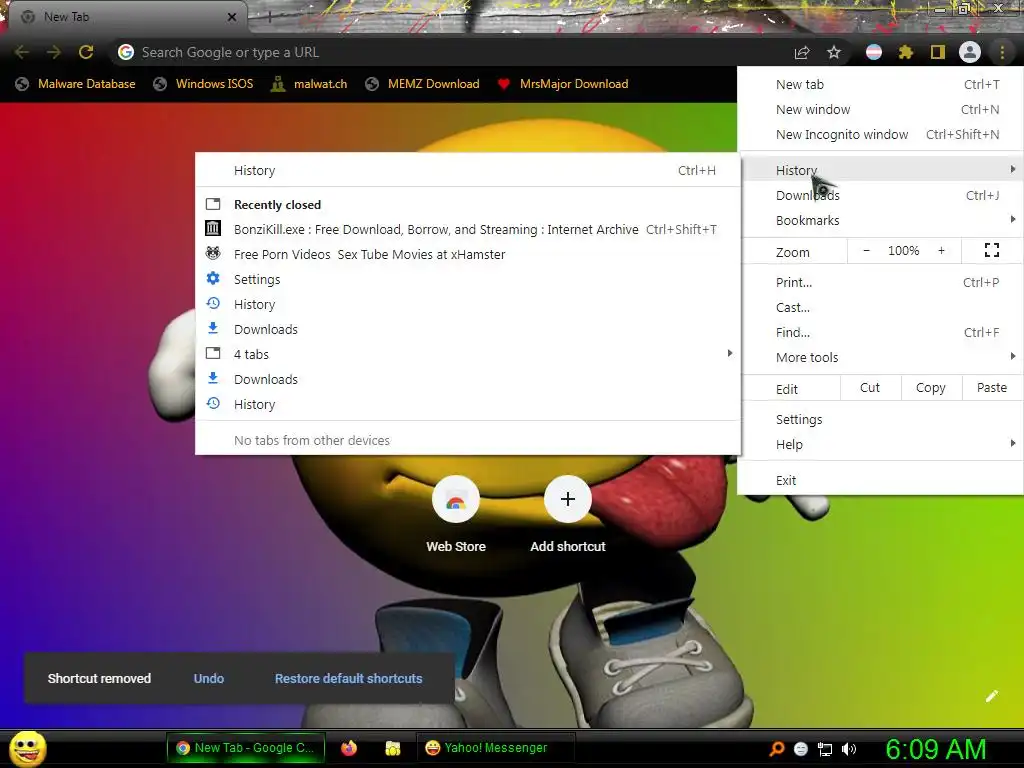
Task: Select the New Tab tab title
Action: pyautogui.click(x=66, y=17)
